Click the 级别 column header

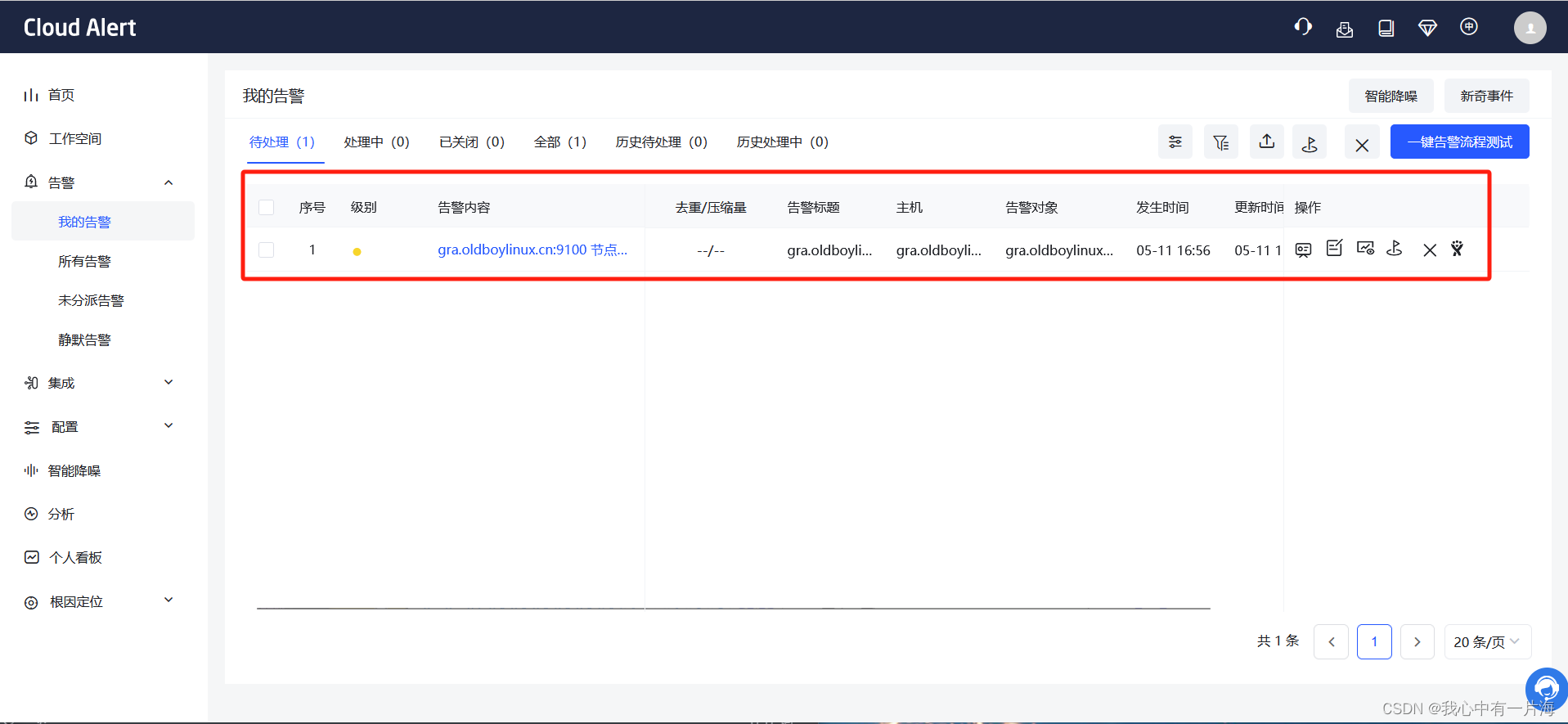pos(364,208)
